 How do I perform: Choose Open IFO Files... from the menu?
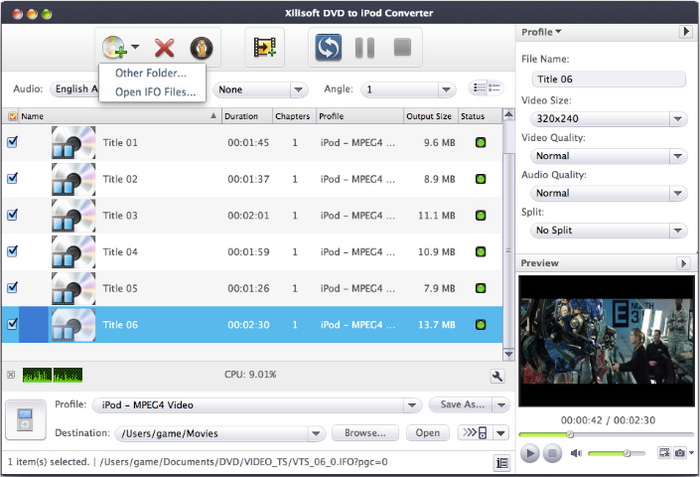[155, 92]
